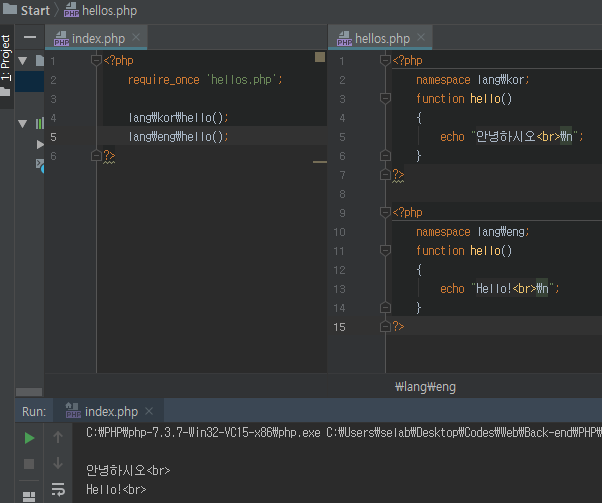Close the index.php Run tab
Viewport: 602px width, 503px height.
click(x=149, y=411)
